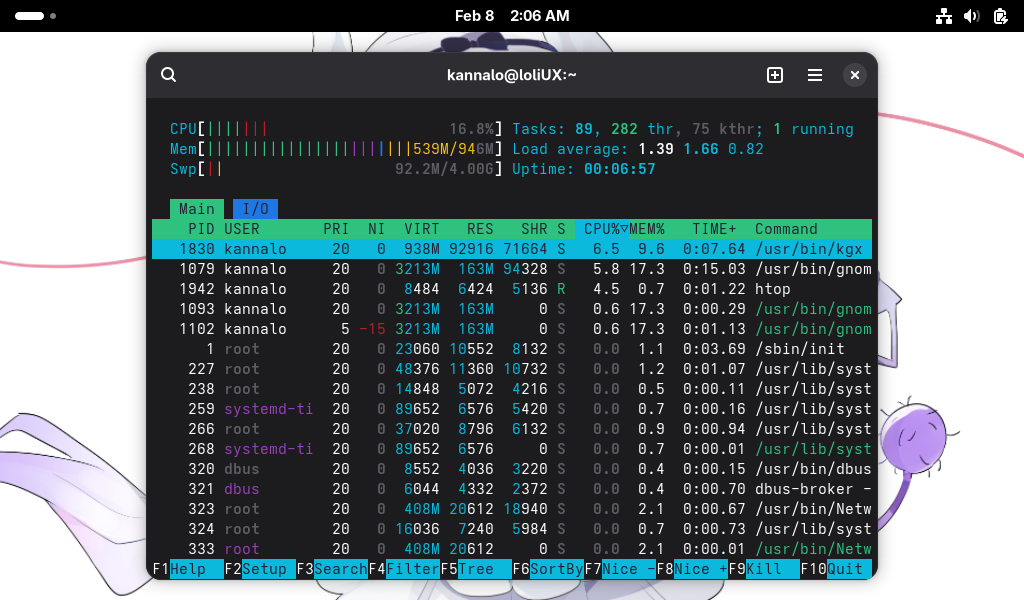Click the F3 Search function button
Viewport: 1024px width, 600px height.
click(332, 569)
